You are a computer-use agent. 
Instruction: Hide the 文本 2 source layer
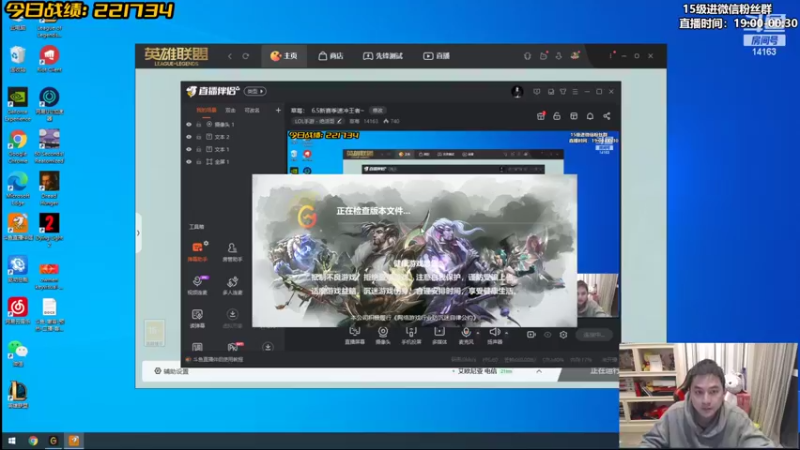[189, 137]
